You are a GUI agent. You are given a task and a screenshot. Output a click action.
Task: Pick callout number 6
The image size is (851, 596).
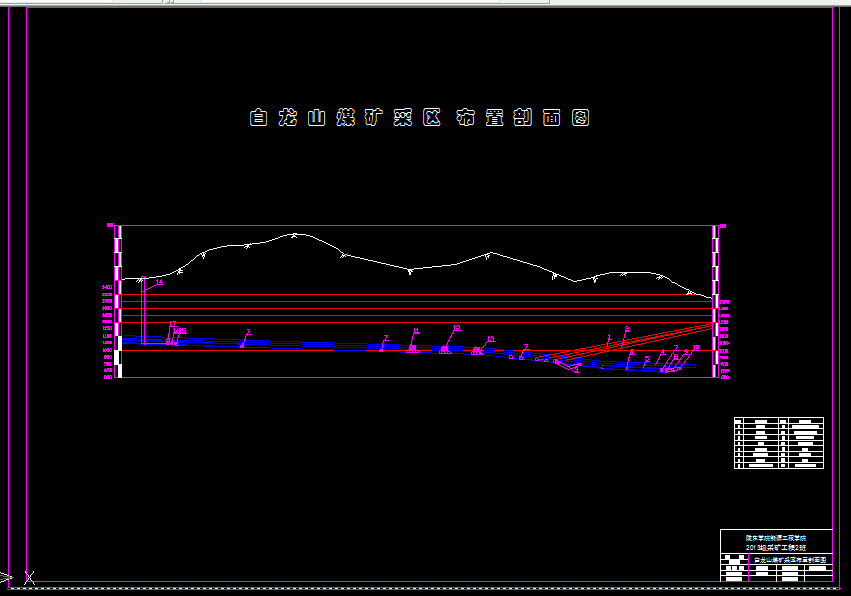pos(631,352)
